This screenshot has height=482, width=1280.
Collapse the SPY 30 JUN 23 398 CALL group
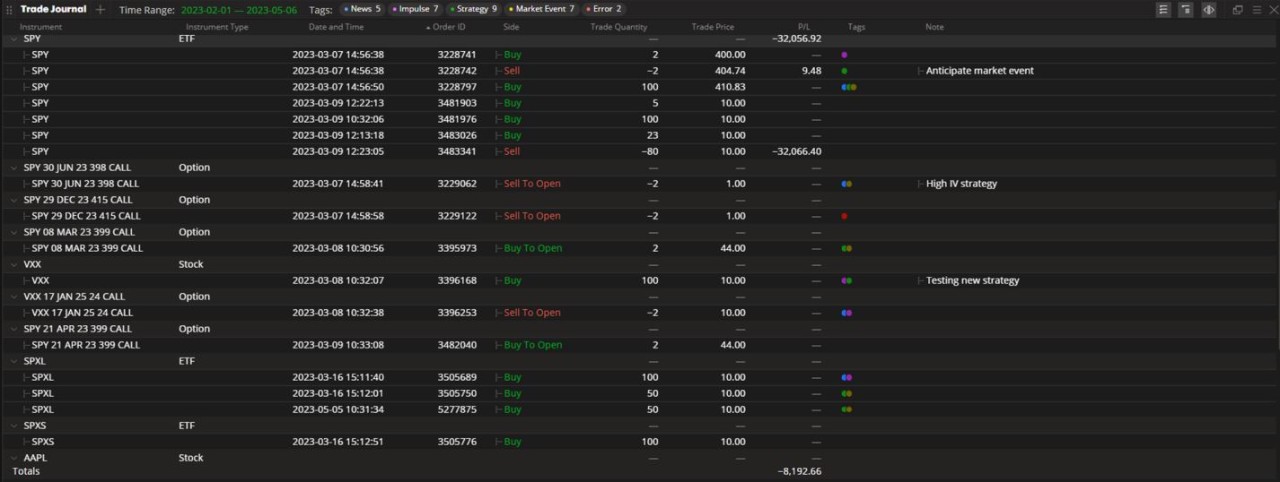pos(14,168)
